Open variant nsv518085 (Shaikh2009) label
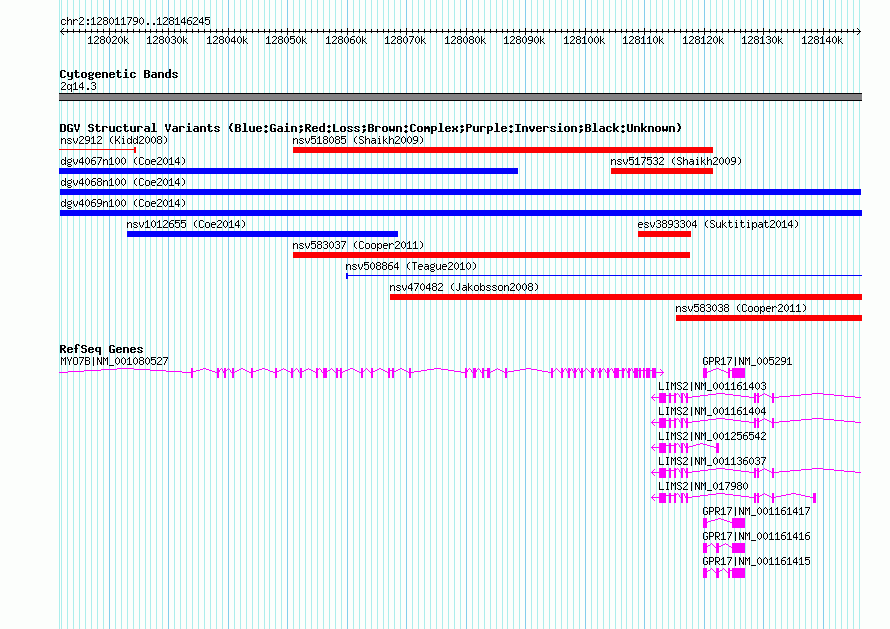Viewport: 890px width, 629px height. point(358,140)
